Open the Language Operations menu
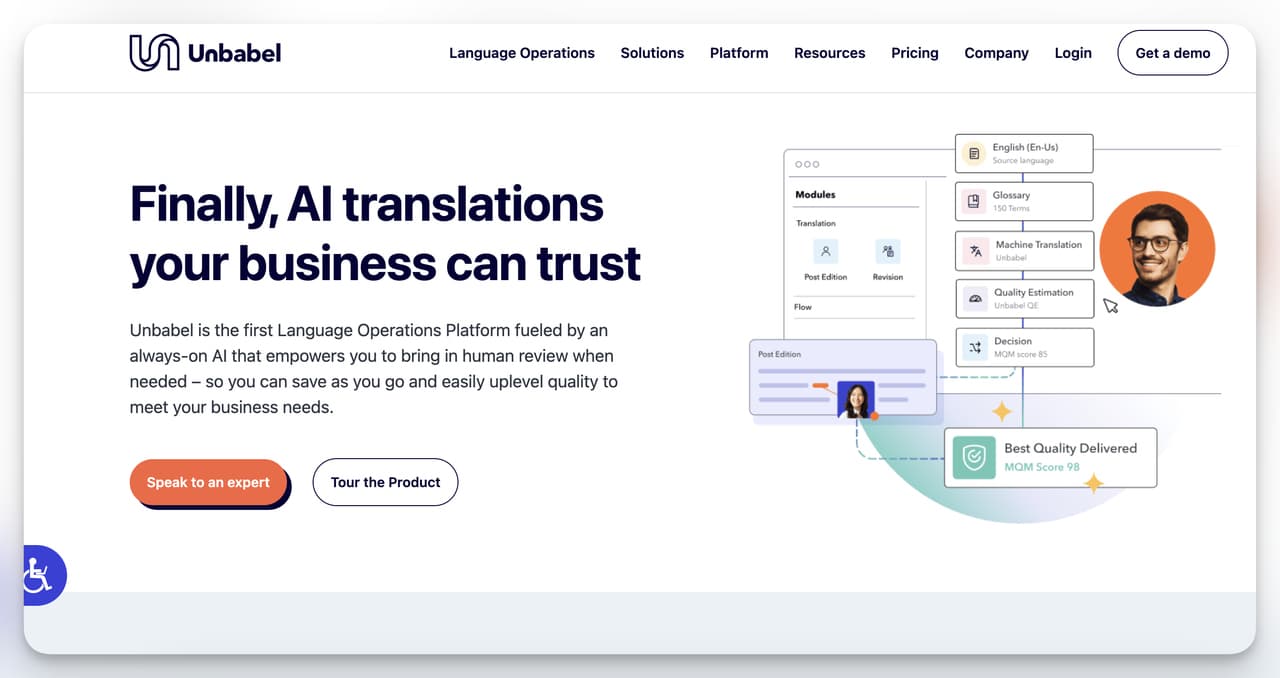 point(522,53)
